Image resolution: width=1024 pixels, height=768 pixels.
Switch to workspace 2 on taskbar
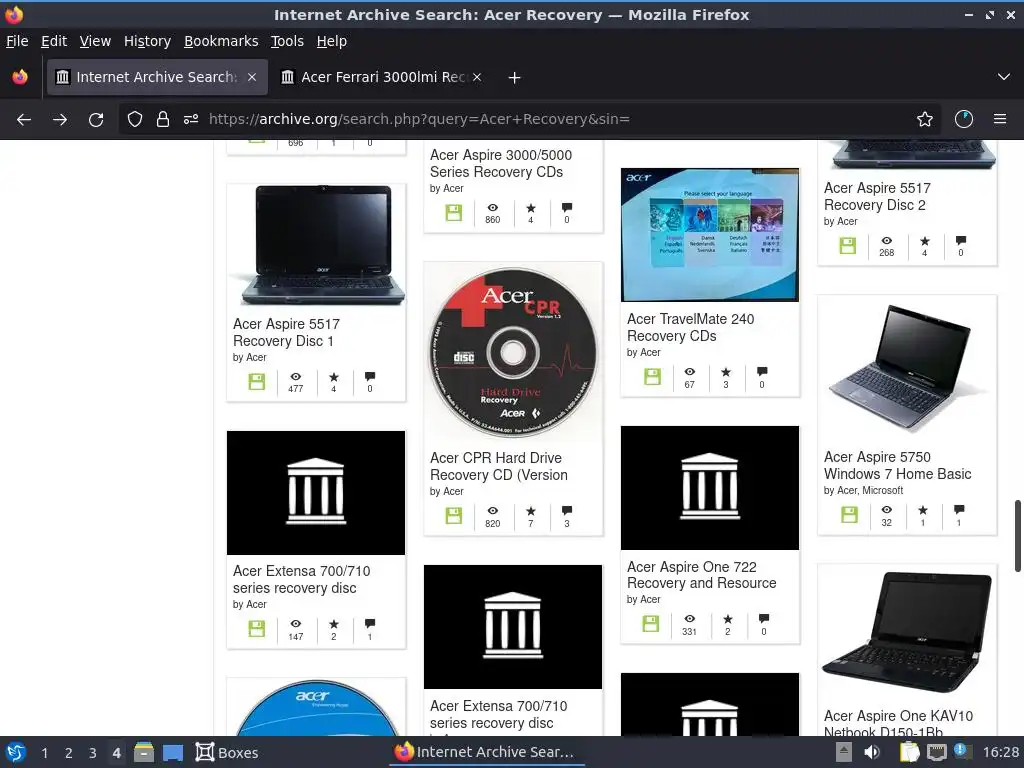pos(69,753)
